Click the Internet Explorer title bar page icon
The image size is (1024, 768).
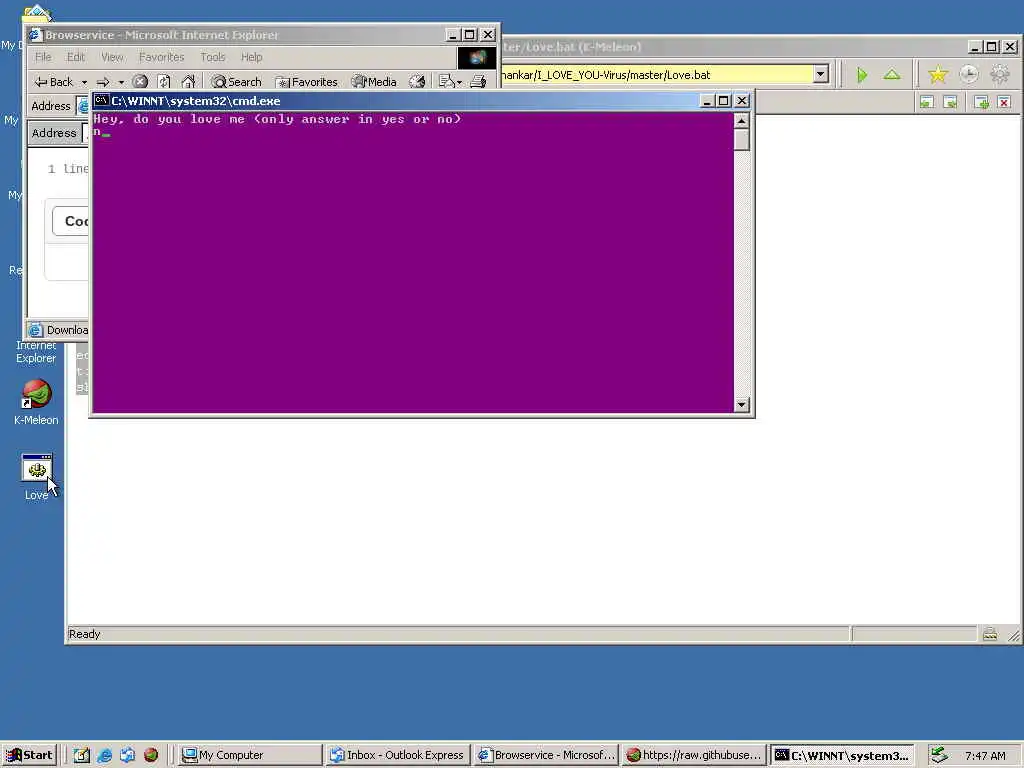[x=35, y=35]
